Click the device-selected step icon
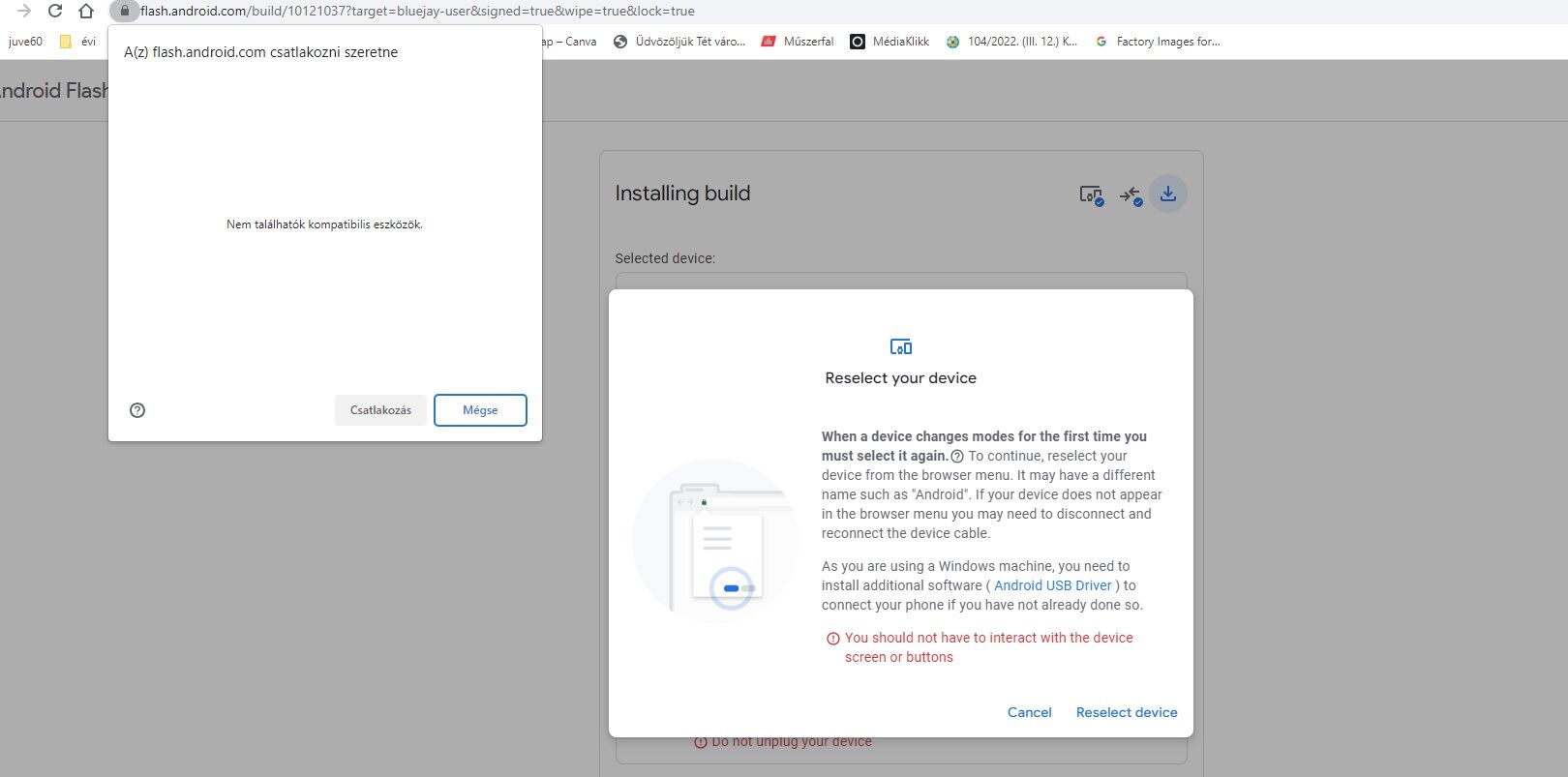The width and height of the screenshot is (1568, 777). click(1091, 195)
